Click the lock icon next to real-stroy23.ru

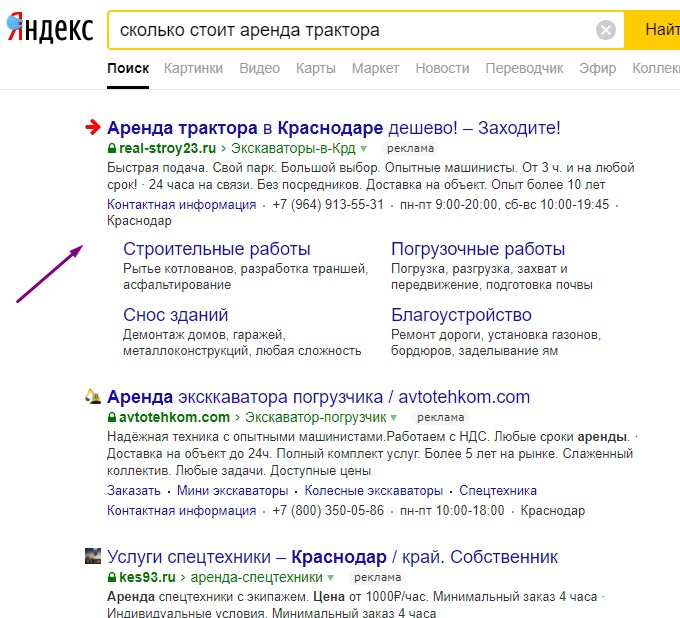[112, 148]
